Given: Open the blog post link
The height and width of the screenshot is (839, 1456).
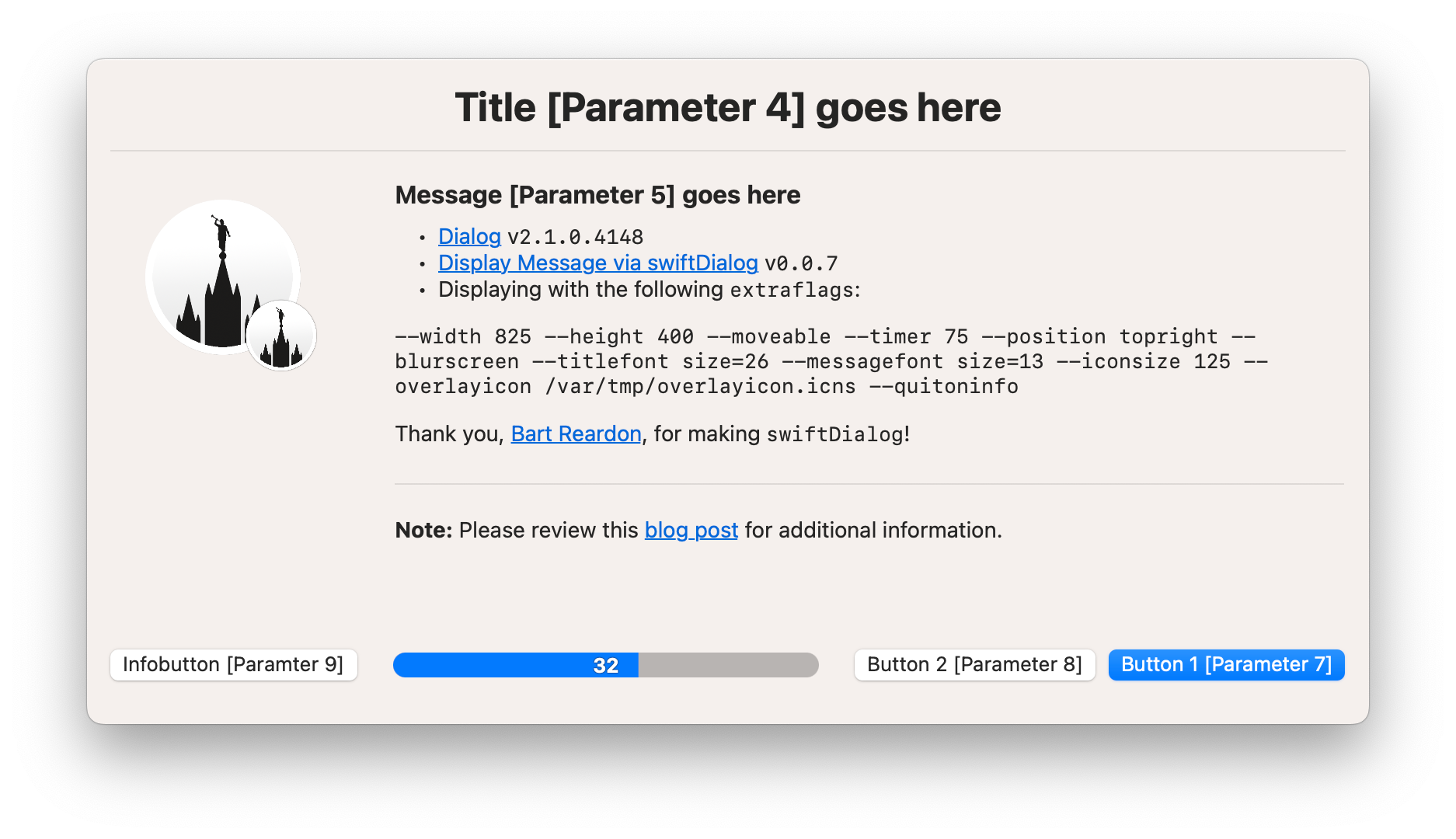Looking at the screenshot, I should pos(691,530).
